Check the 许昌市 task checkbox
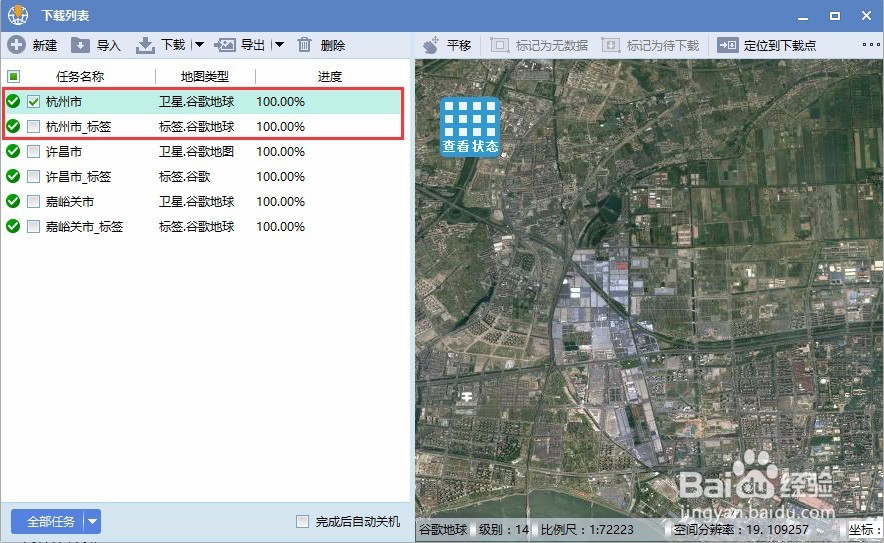The width and height of the screenshot is (884, 543). pyautogui.click(x=33, y=152)
